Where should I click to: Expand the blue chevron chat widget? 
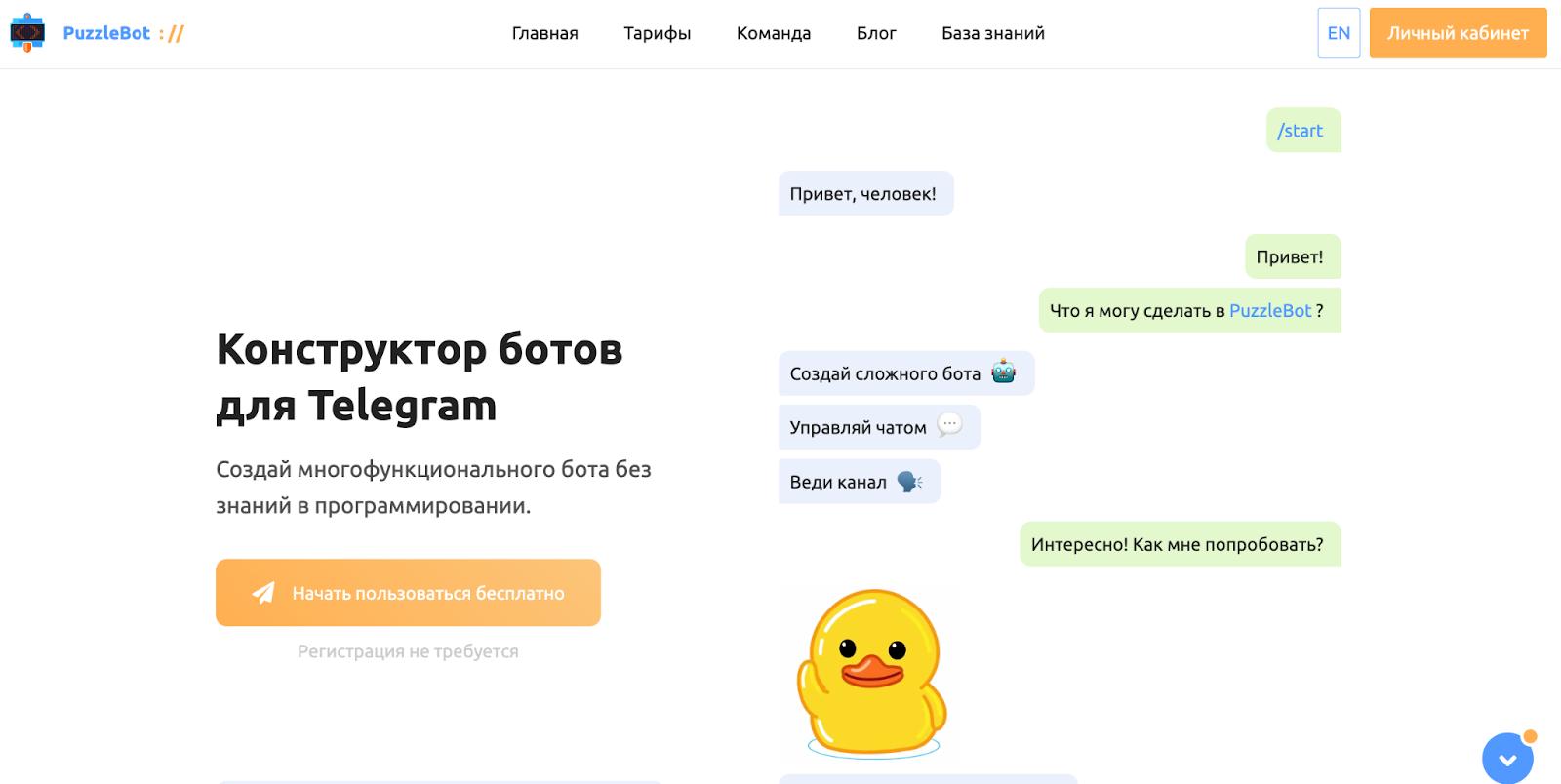[1507, 760]
